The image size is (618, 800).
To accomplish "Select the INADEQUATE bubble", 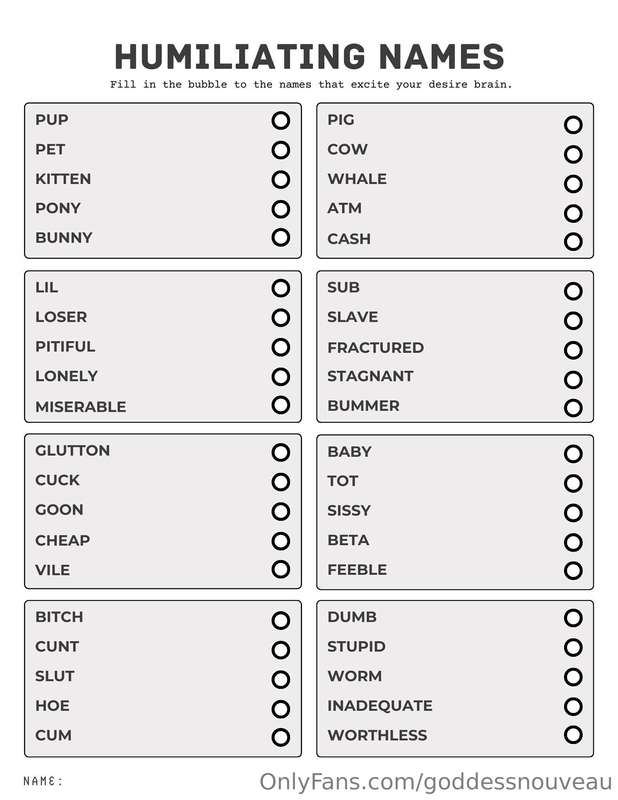I will tap(573, 707).
